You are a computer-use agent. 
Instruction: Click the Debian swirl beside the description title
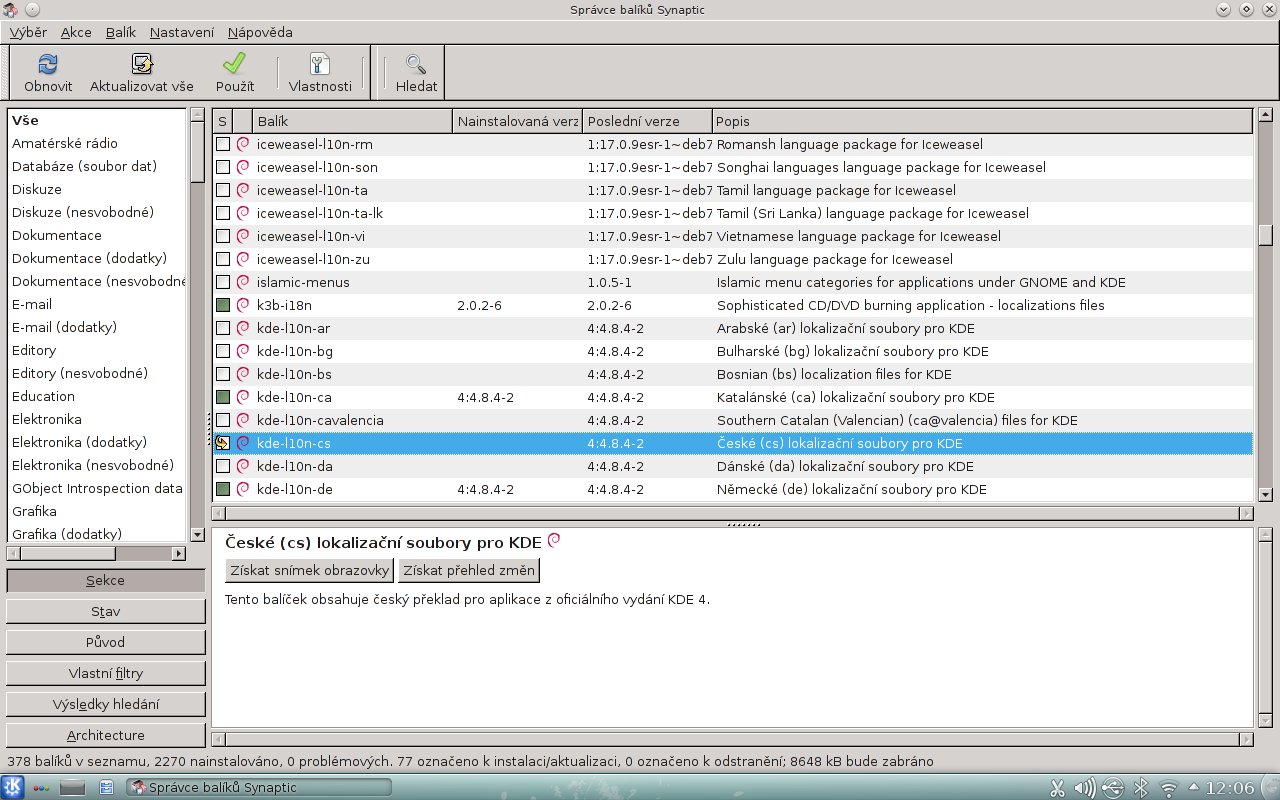[x=554, y=541]
